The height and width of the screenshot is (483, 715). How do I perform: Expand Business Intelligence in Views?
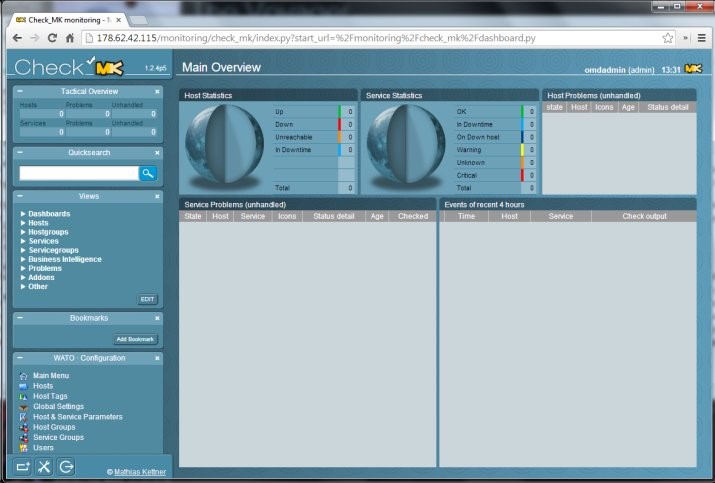tap(23, 259)
